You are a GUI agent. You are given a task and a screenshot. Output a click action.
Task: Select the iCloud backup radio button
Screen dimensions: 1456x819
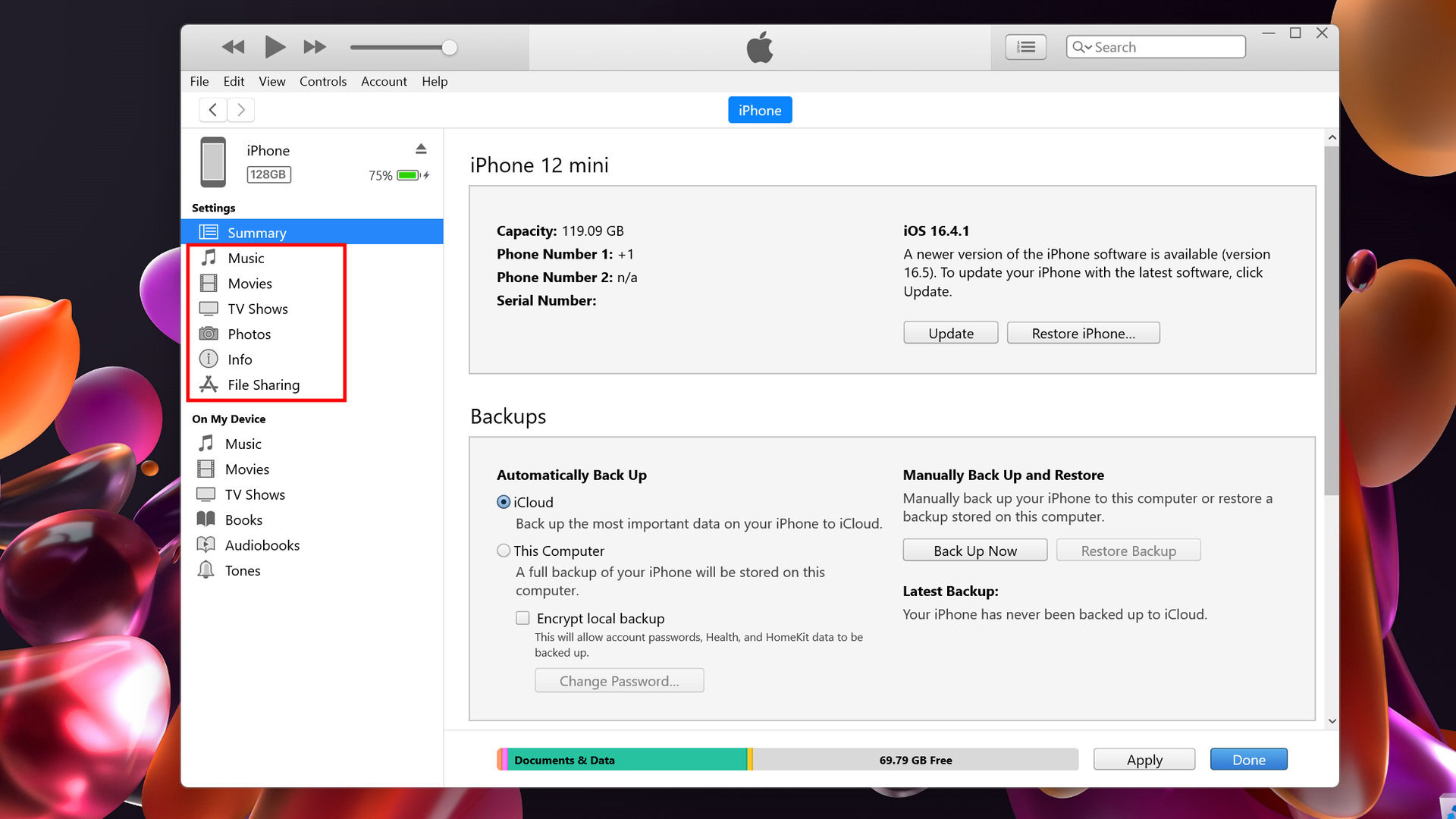point(504,502)
